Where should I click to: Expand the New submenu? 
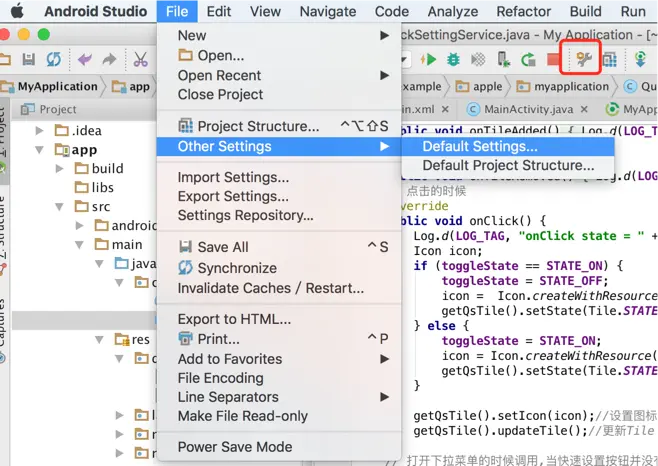[279, 36]
